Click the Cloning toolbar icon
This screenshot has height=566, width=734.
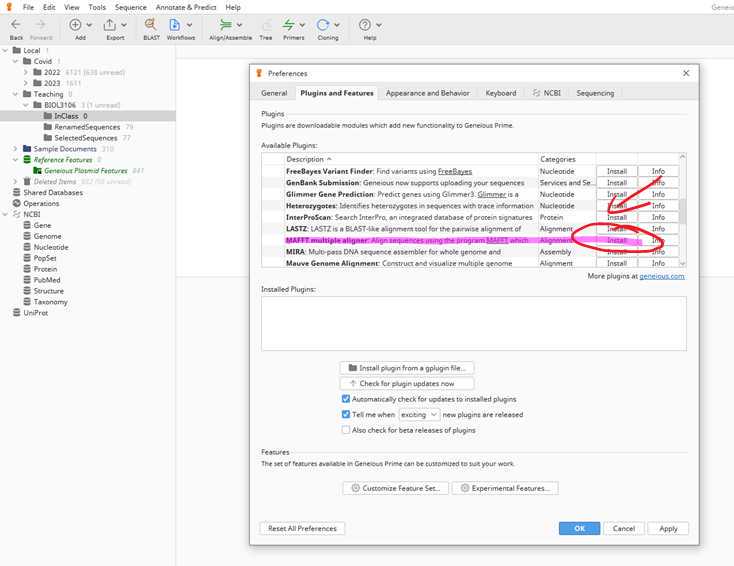323,25
